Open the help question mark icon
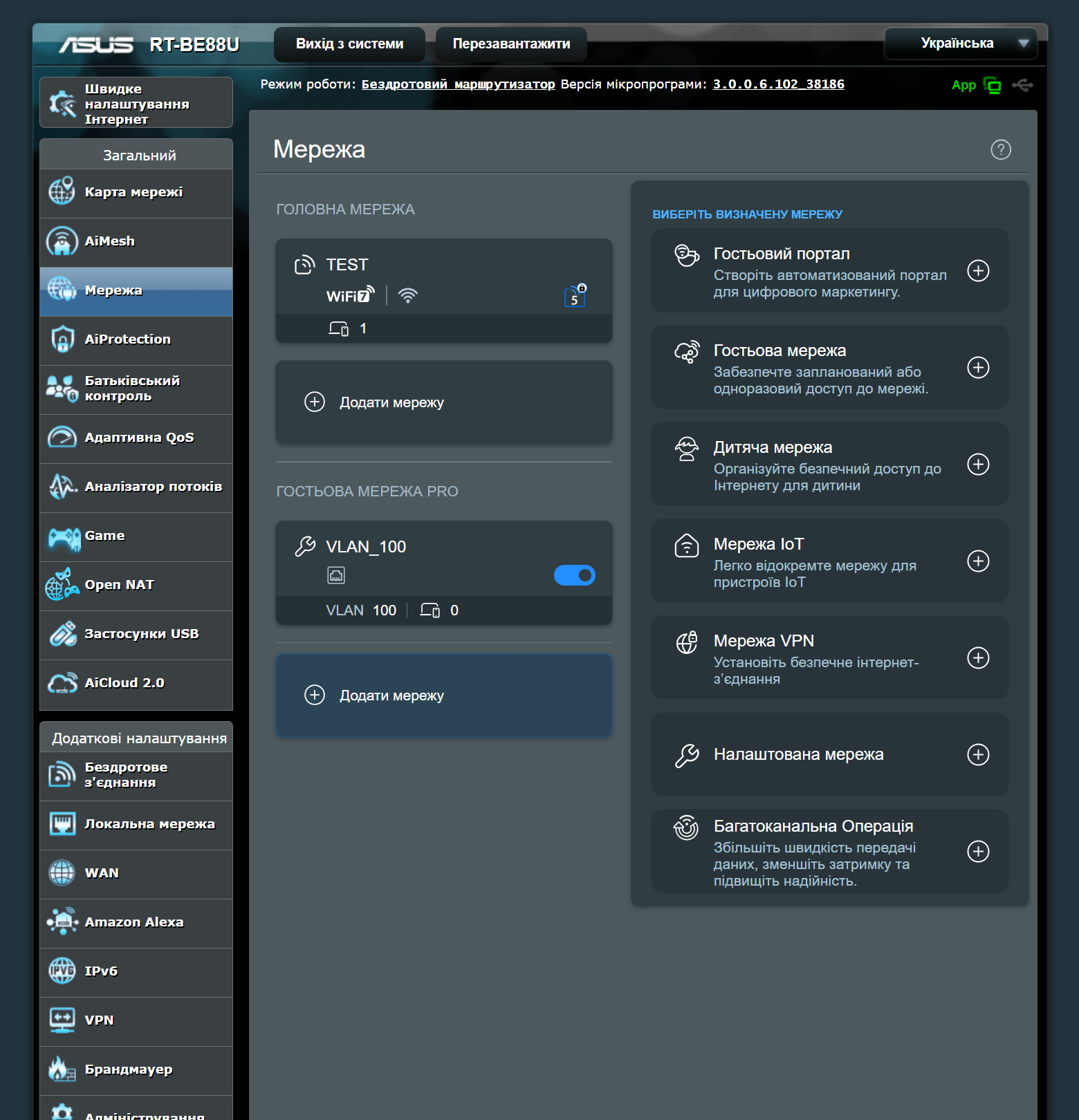Image resolution: width=1079 pixels, height=1120 pixels. coord(1001,149)
